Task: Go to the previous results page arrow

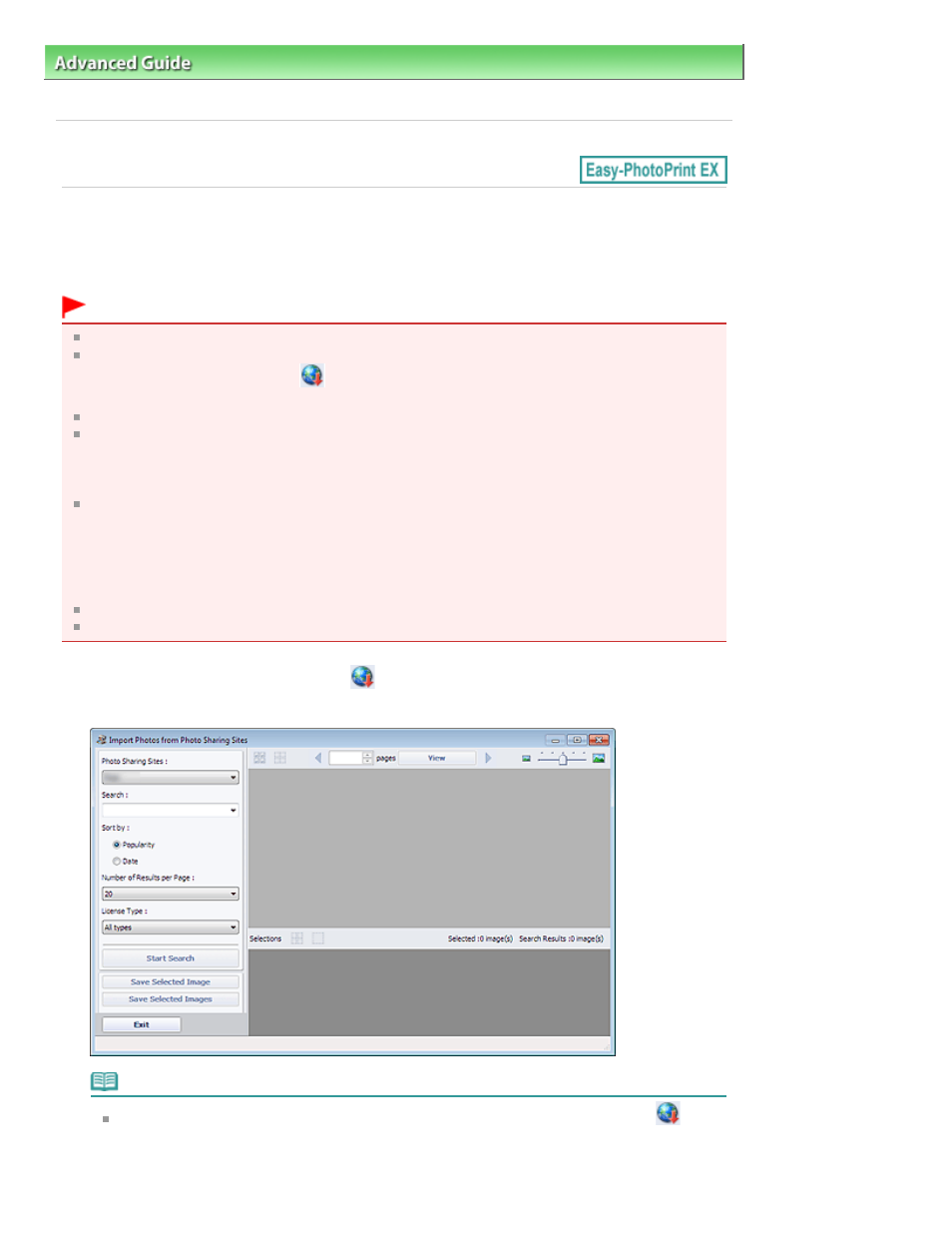Action: 317,758
